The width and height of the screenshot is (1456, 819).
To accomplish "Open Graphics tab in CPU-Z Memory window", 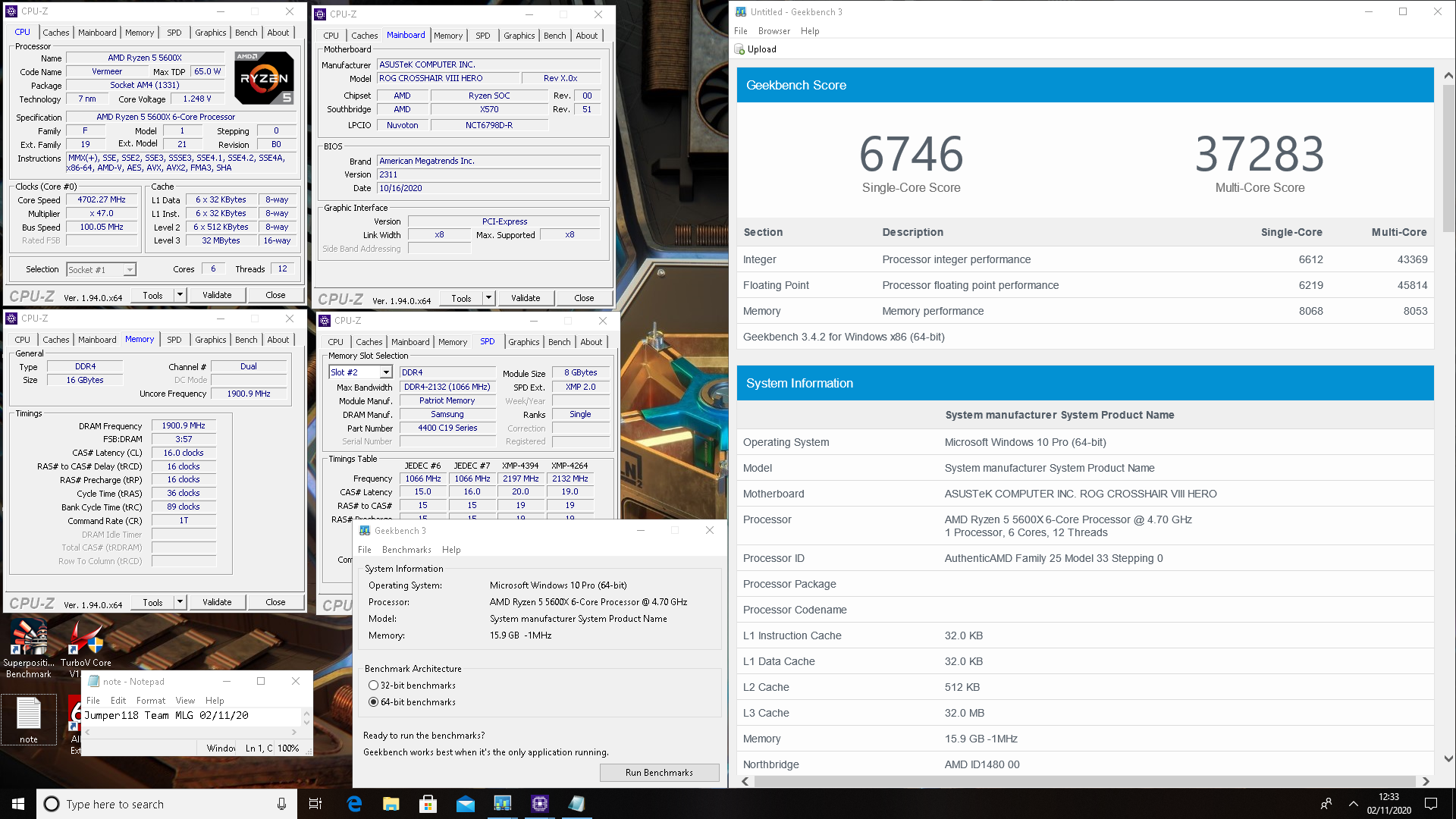I will pyautogui.click(x=210, y=340).
